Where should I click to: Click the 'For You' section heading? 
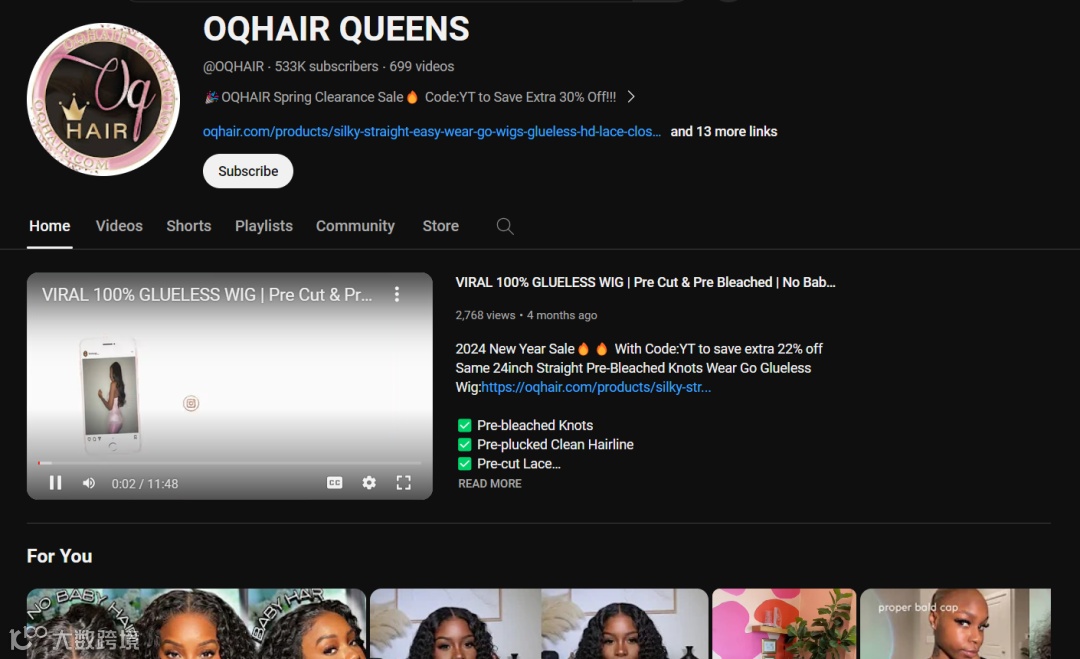(59, 556)
